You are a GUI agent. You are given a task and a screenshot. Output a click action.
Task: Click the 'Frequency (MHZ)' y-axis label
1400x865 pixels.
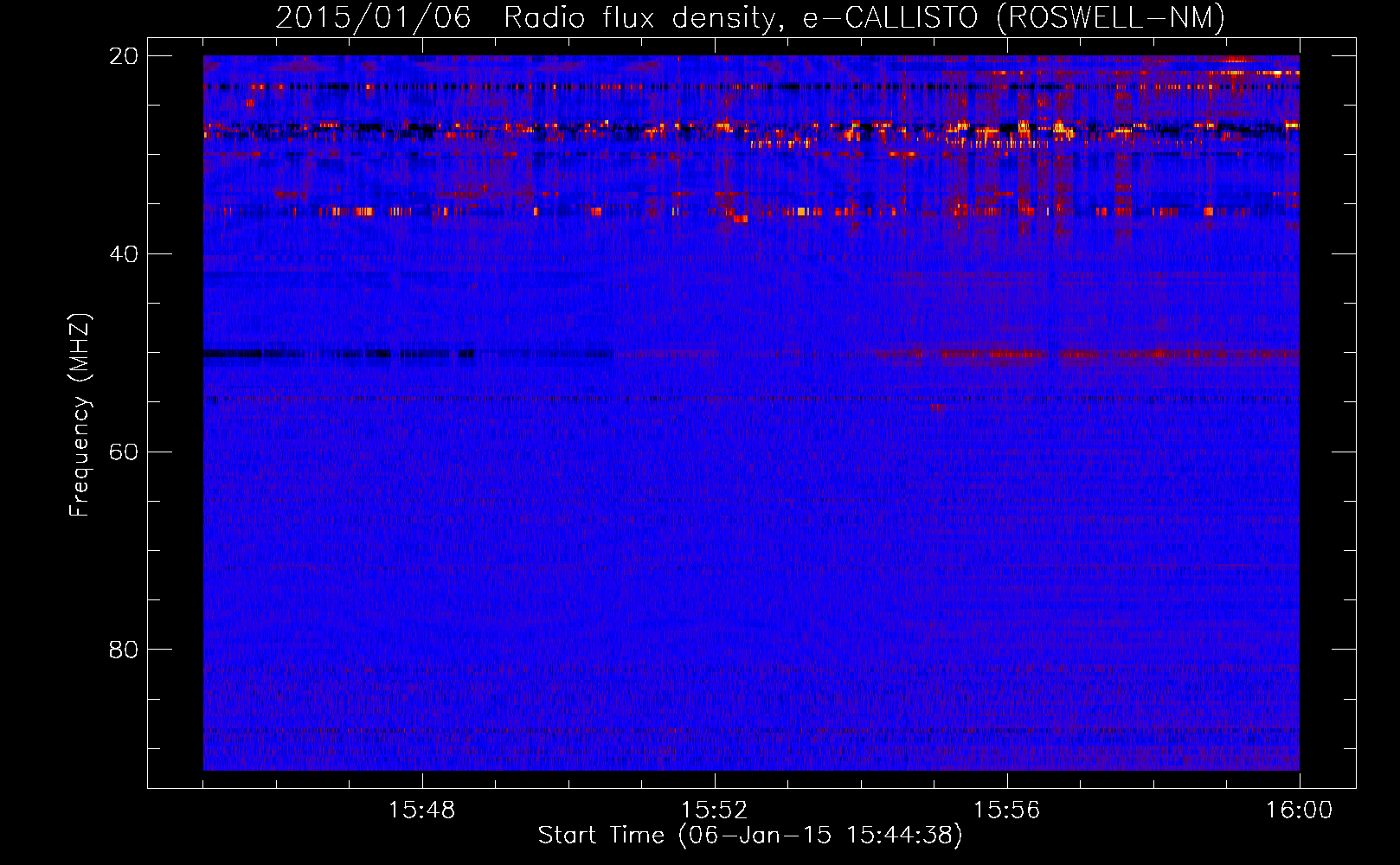80,415
